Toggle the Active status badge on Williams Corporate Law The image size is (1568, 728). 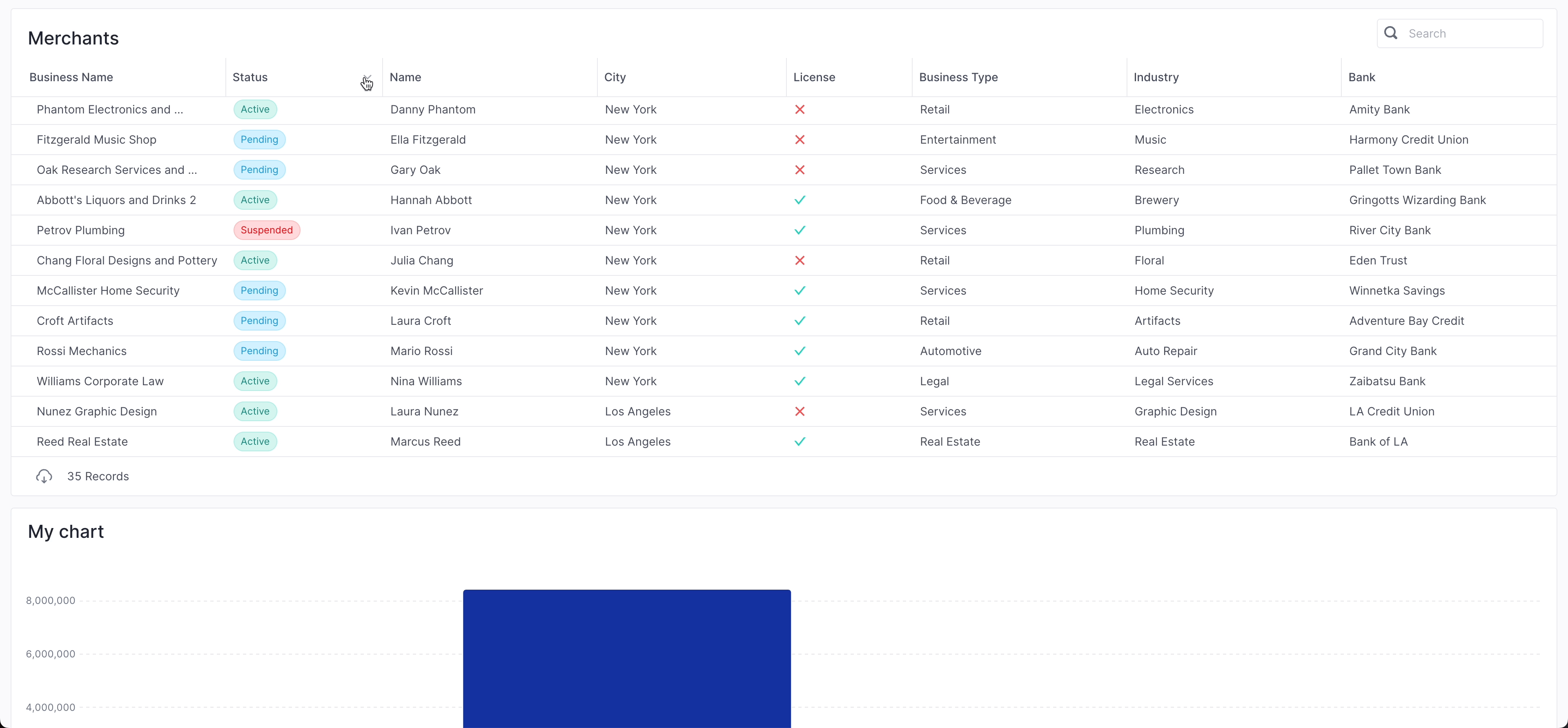(254, 381)
